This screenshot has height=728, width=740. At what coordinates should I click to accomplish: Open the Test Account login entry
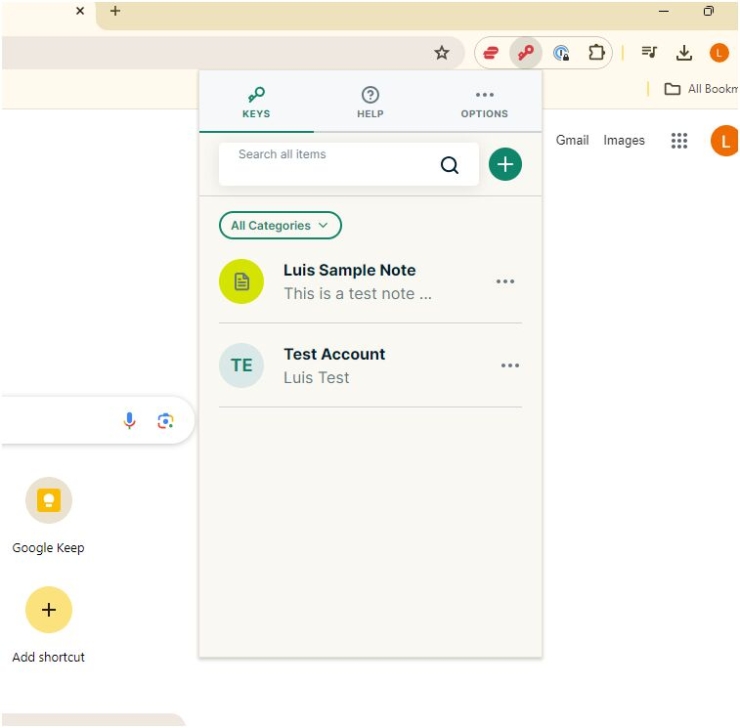[x=335, y=365]
